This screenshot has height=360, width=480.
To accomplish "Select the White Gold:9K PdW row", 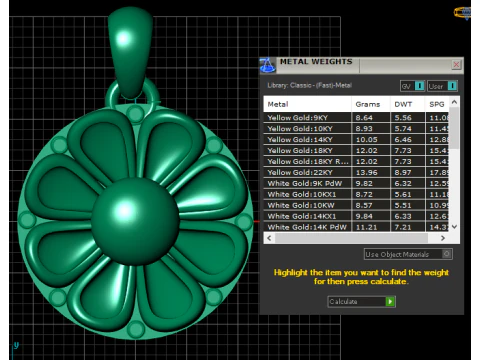I will click(x=356, y=183).
